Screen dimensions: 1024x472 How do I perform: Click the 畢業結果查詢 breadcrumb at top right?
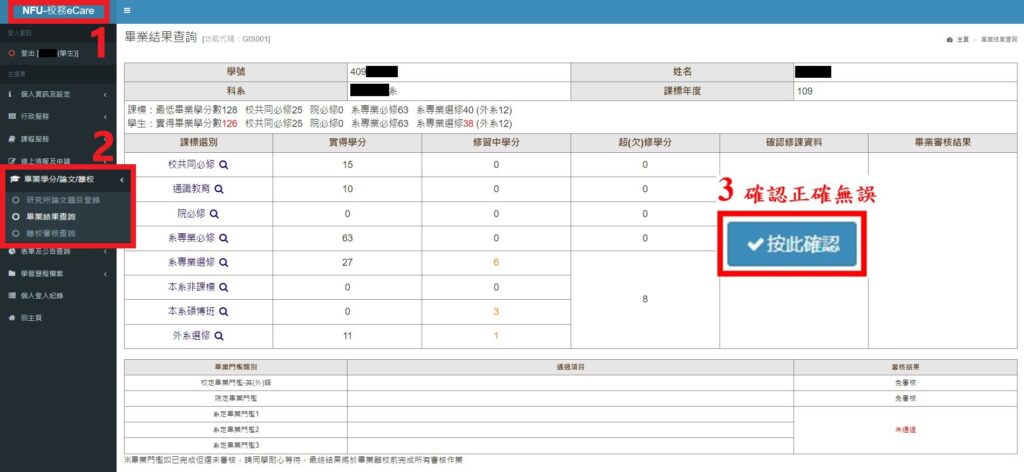[999, 40]
